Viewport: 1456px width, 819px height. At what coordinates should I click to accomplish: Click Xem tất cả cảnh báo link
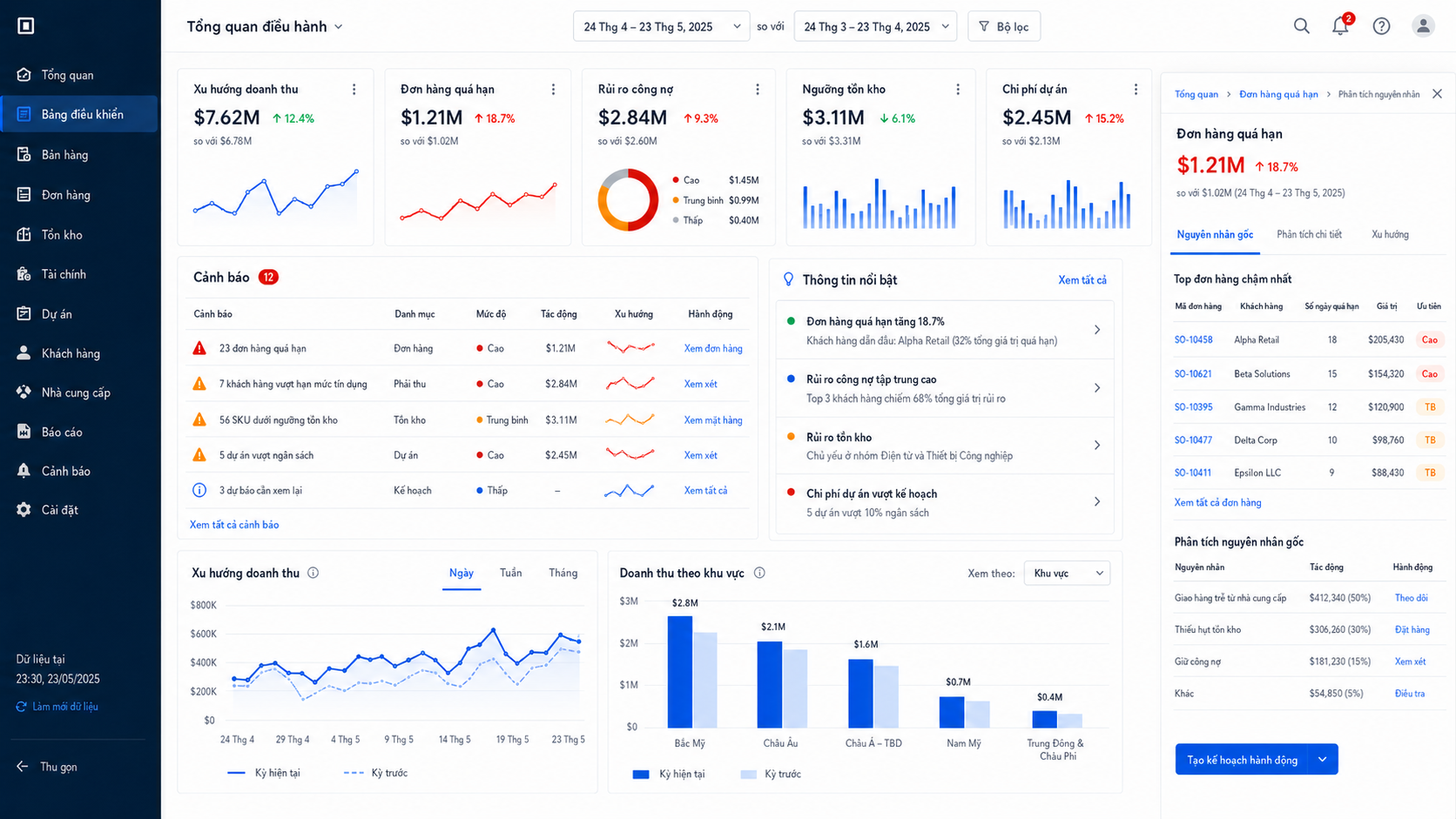click(x=234, y=525)
